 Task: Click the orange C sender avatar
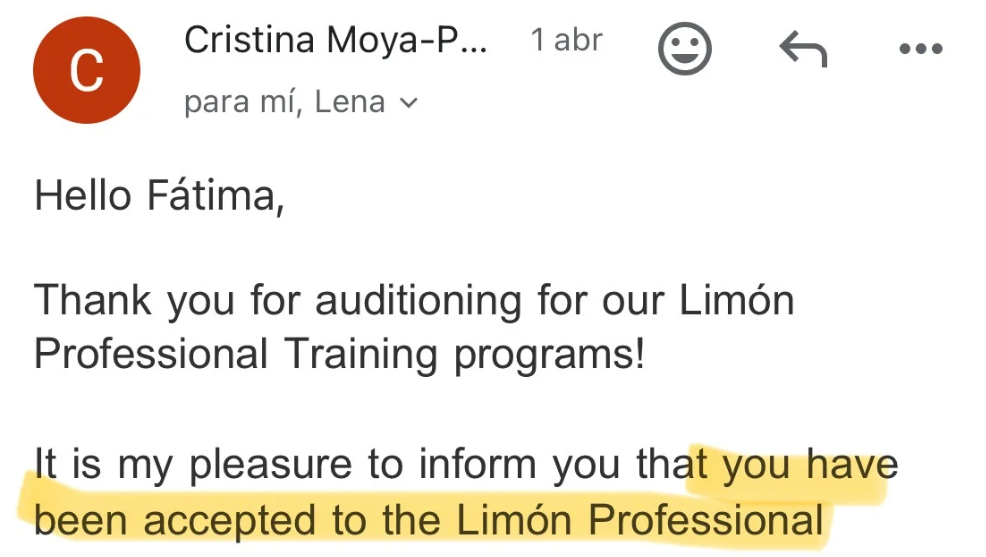85,71
